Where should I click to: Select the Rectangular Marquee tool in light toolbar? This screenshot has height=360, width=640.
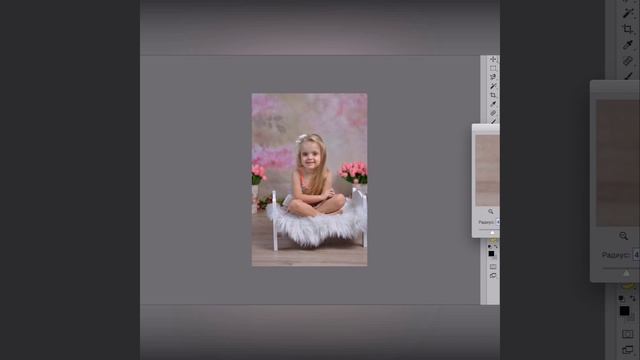[x=493, y=68]
